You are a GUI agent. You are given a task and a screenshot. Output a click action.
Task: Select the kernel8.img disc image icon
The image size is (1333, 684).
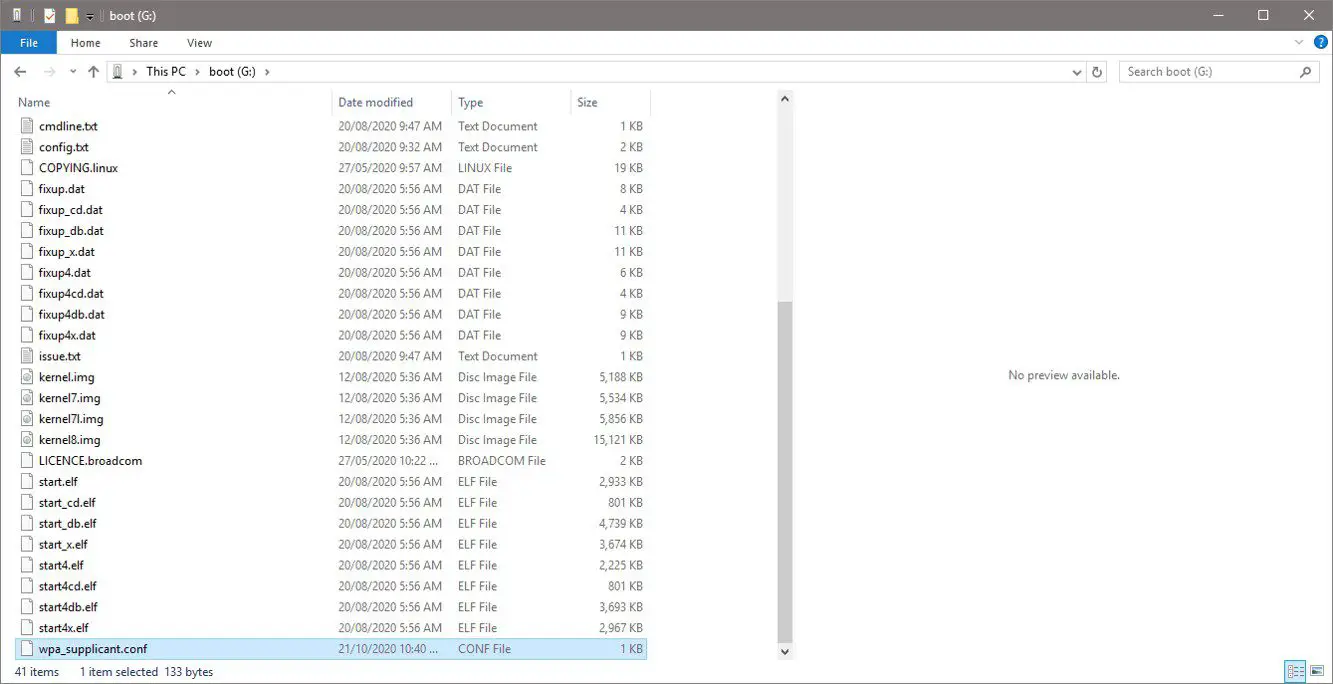tap(28, 440)
